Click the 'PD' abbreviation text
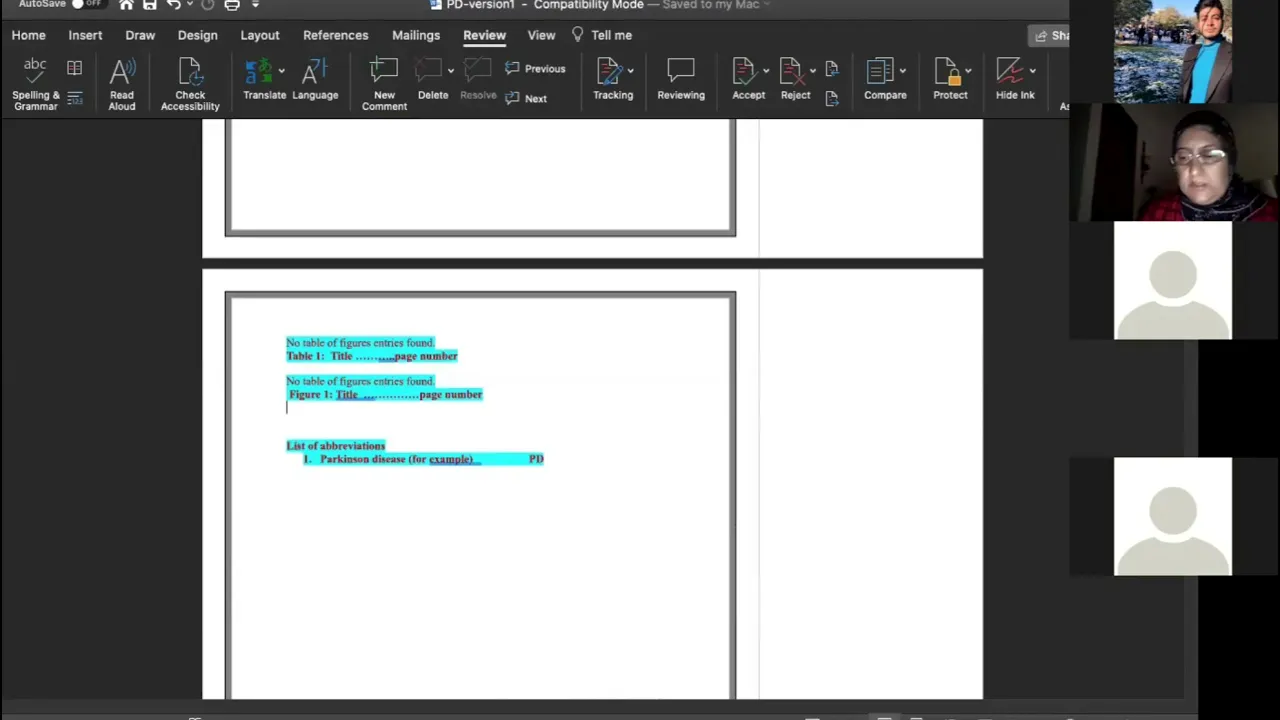The image size is (1280, 720). [536, 459]
